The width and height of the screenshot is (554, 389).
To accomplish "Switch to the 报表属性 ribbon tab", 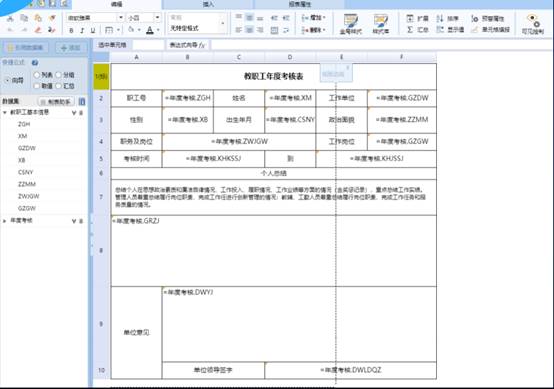I will click(x=300, y=4).
